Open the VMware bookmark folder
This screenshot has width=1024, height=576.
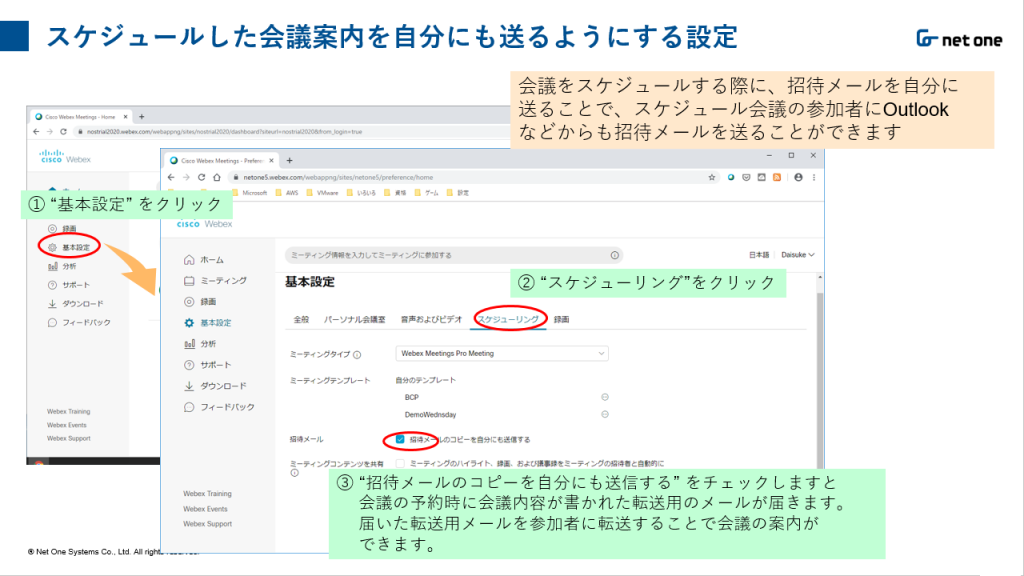[322, 193]
